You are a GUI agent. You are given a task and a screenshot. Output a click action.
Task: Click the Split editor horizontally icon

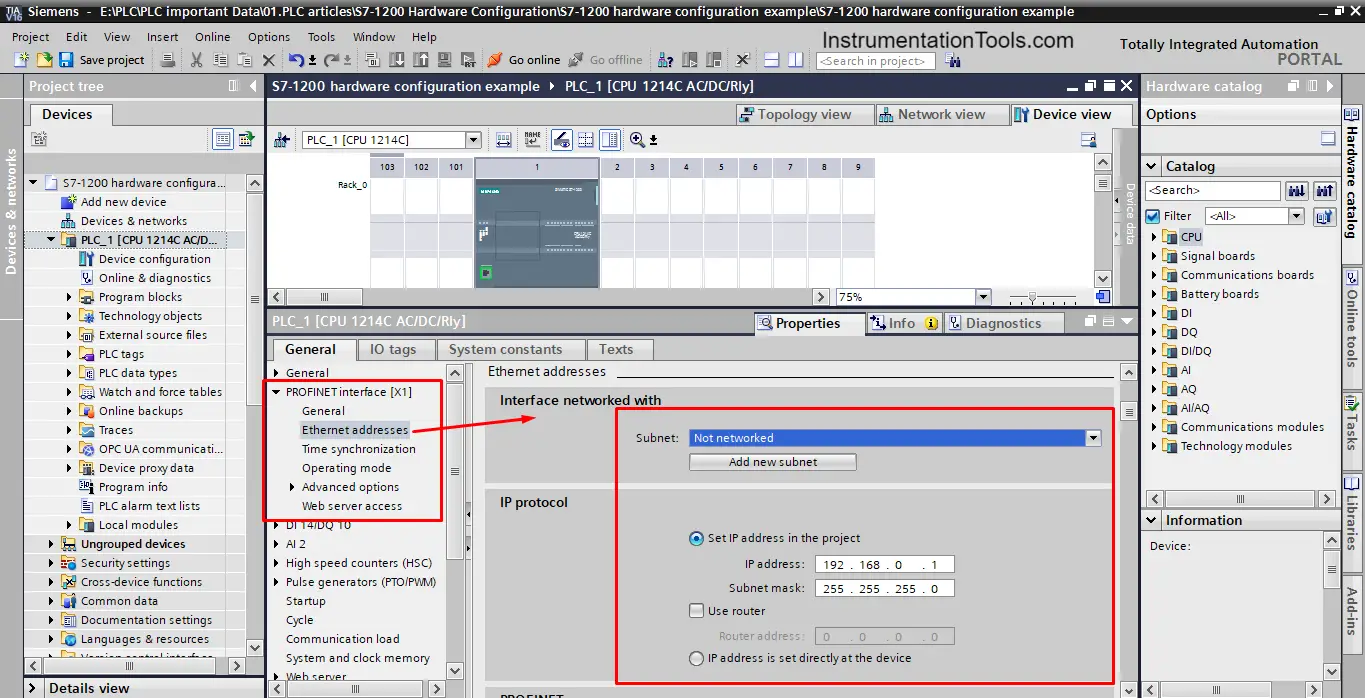773,60
